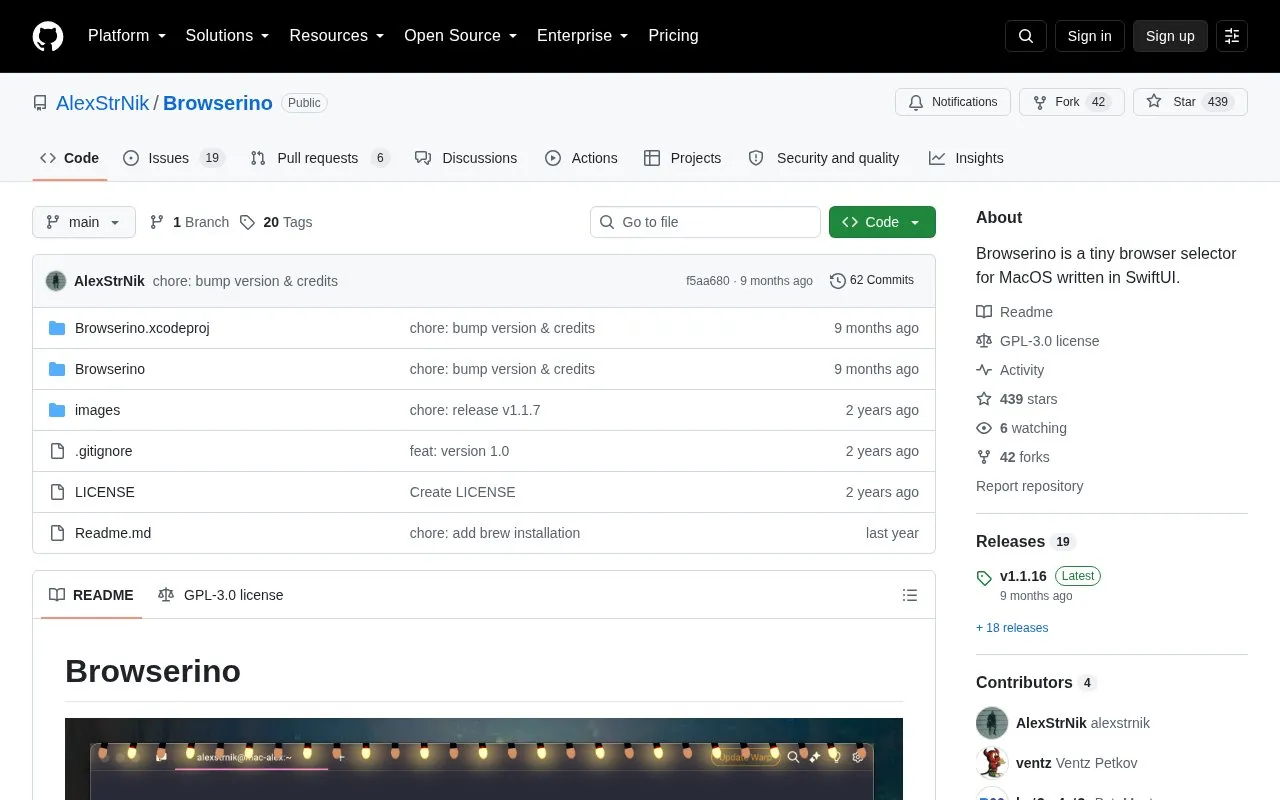The width and height of the screenshot is (1280, 800).
Task: Open the search magnifier icon
Action: [1026, 36]
